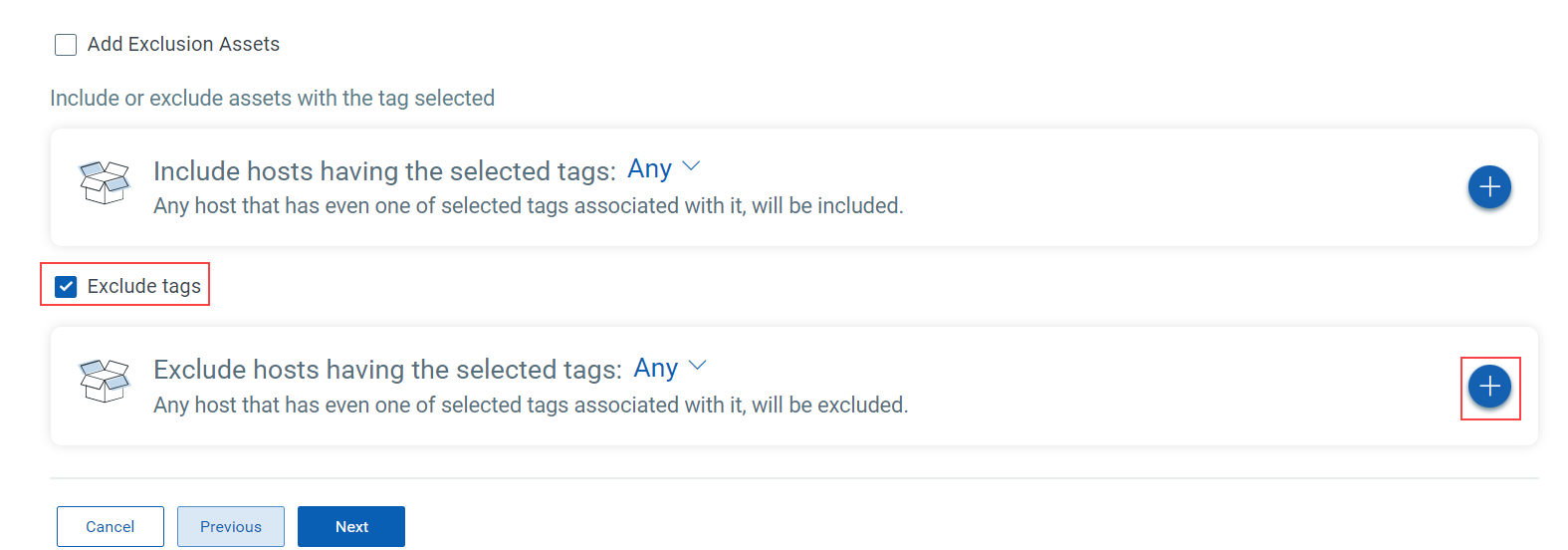Click the "Include or exclude assets" section caption

coord(272,99)
